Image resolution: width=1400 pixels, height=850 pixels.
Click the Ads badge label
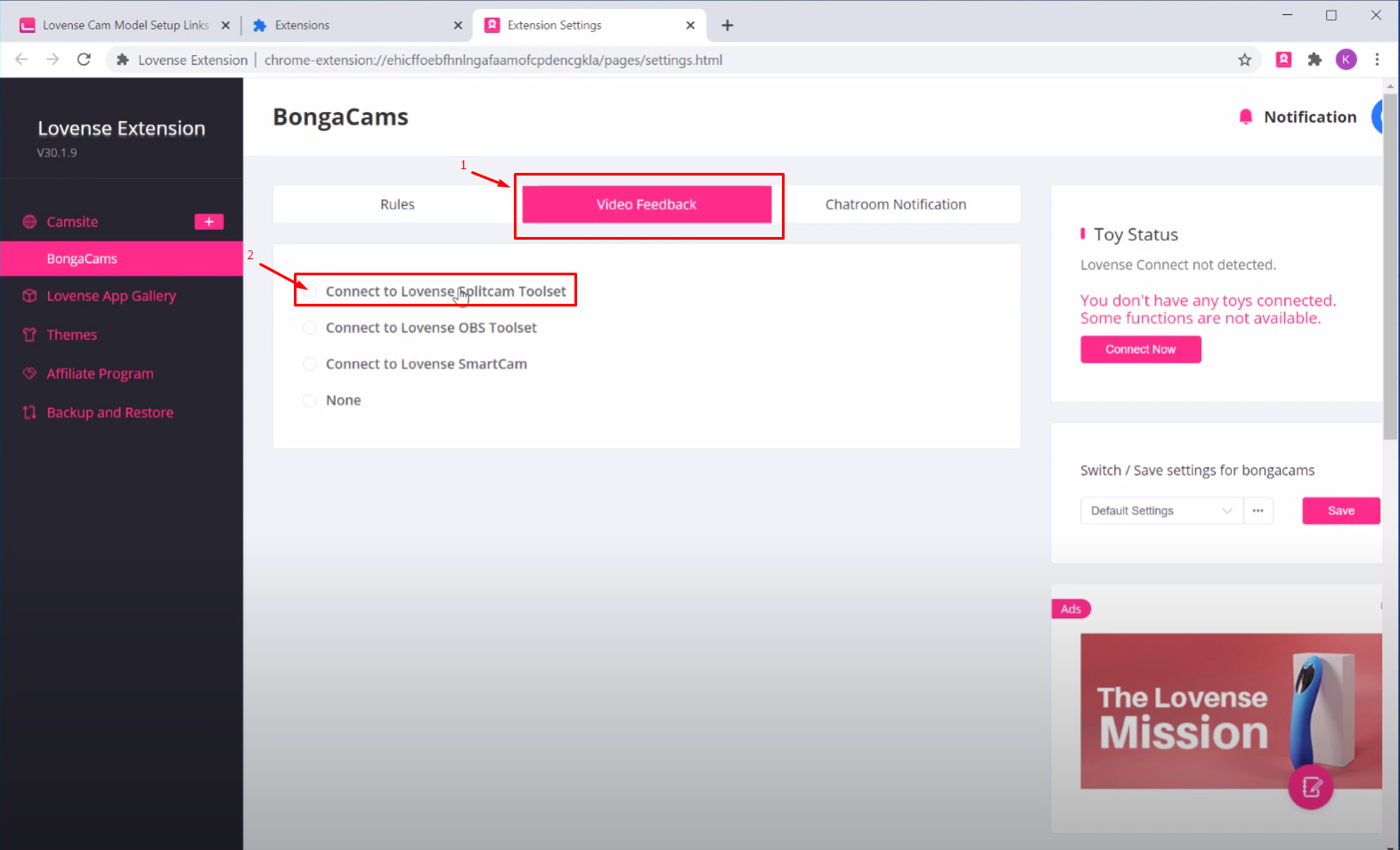pyautogui.click(x=1070, y=609)
